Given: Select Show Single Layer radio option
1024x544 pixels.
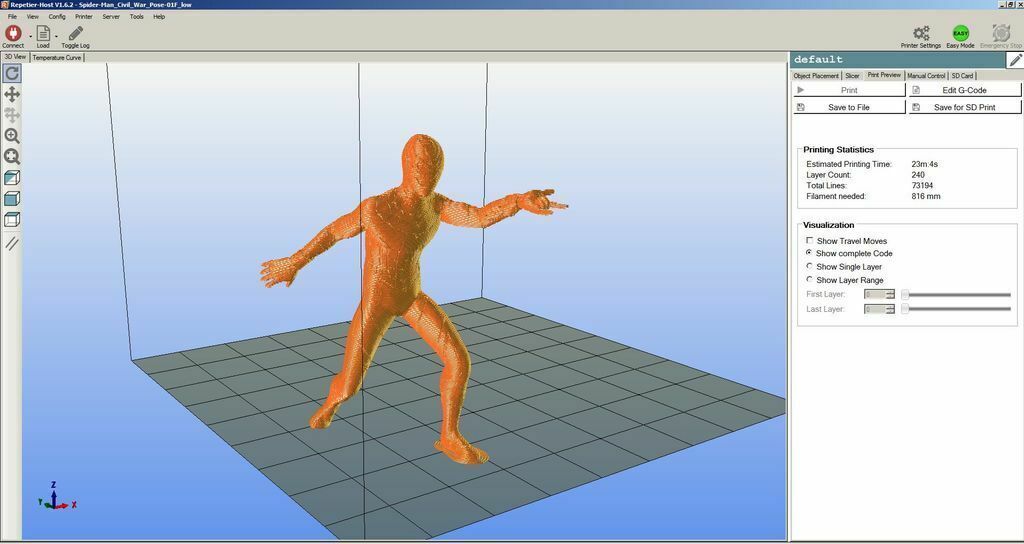Looking at the screenshot, I should coord(810,266).
